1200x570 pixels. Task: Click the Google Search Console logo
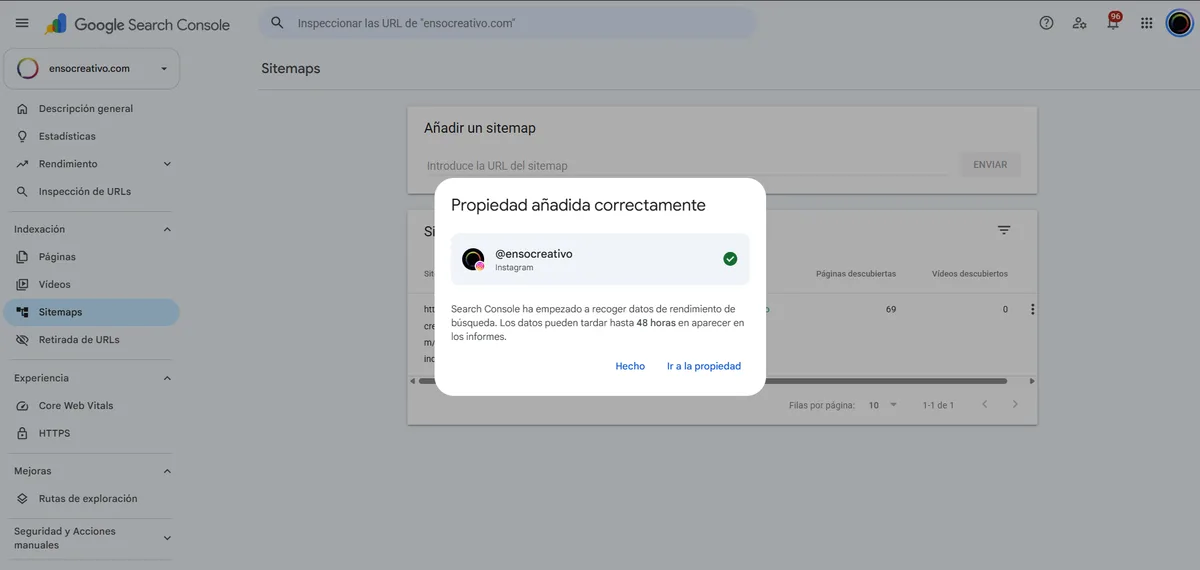(139, 24)
